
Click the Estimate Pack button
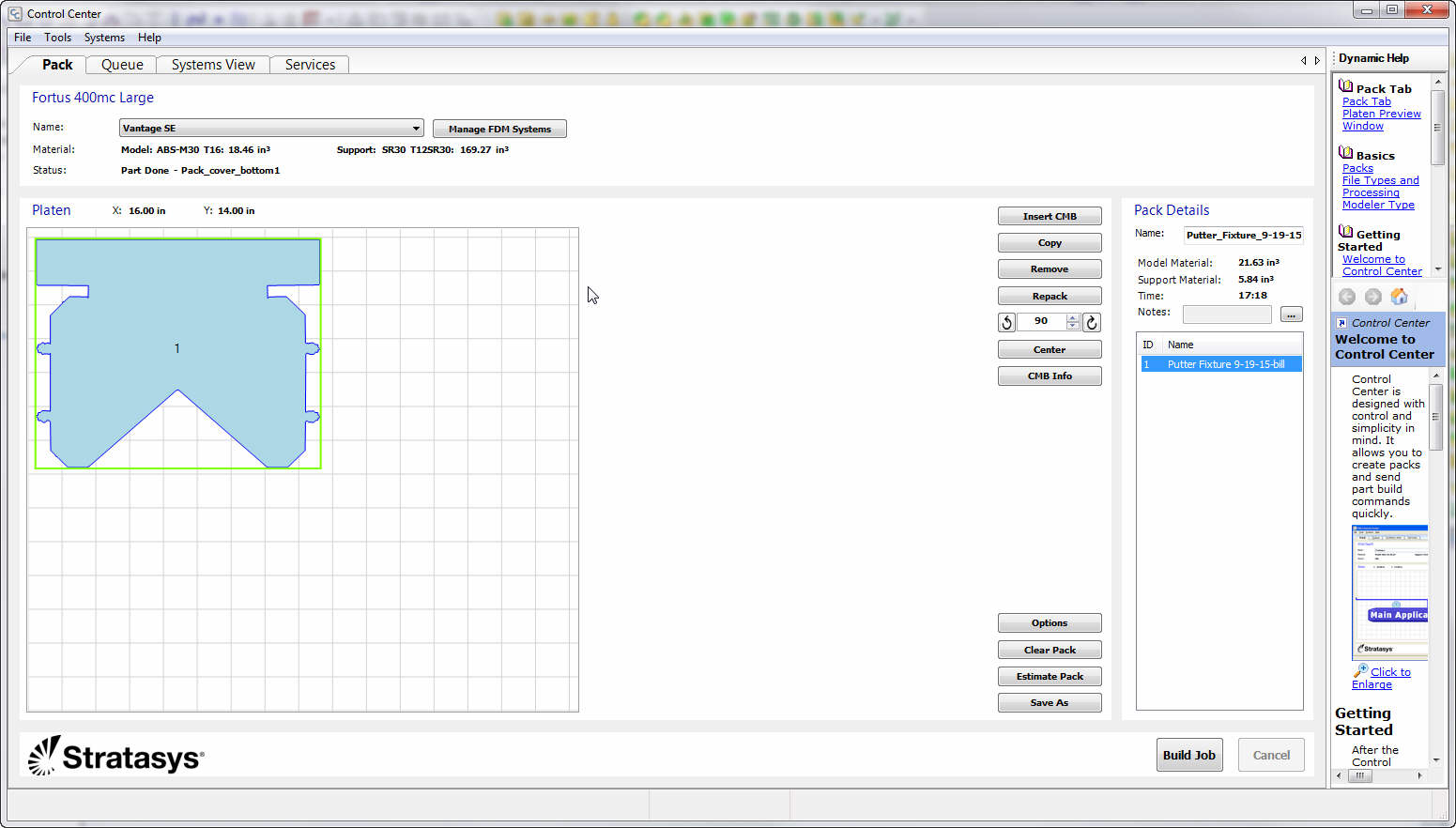click(1050, 677)
